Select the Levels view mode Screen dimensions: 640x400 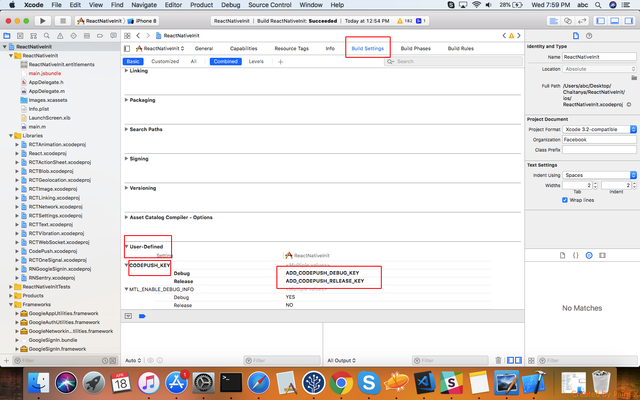(256, 61)
